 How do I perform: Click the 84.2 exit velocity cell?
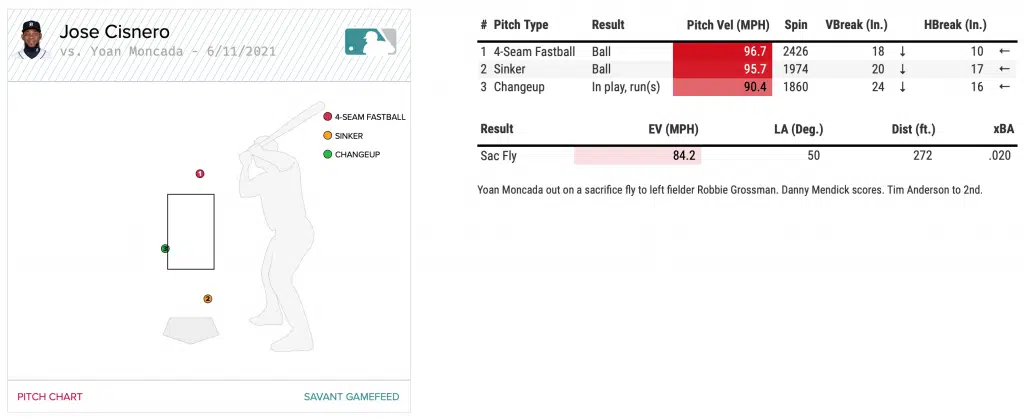(685, 156)
